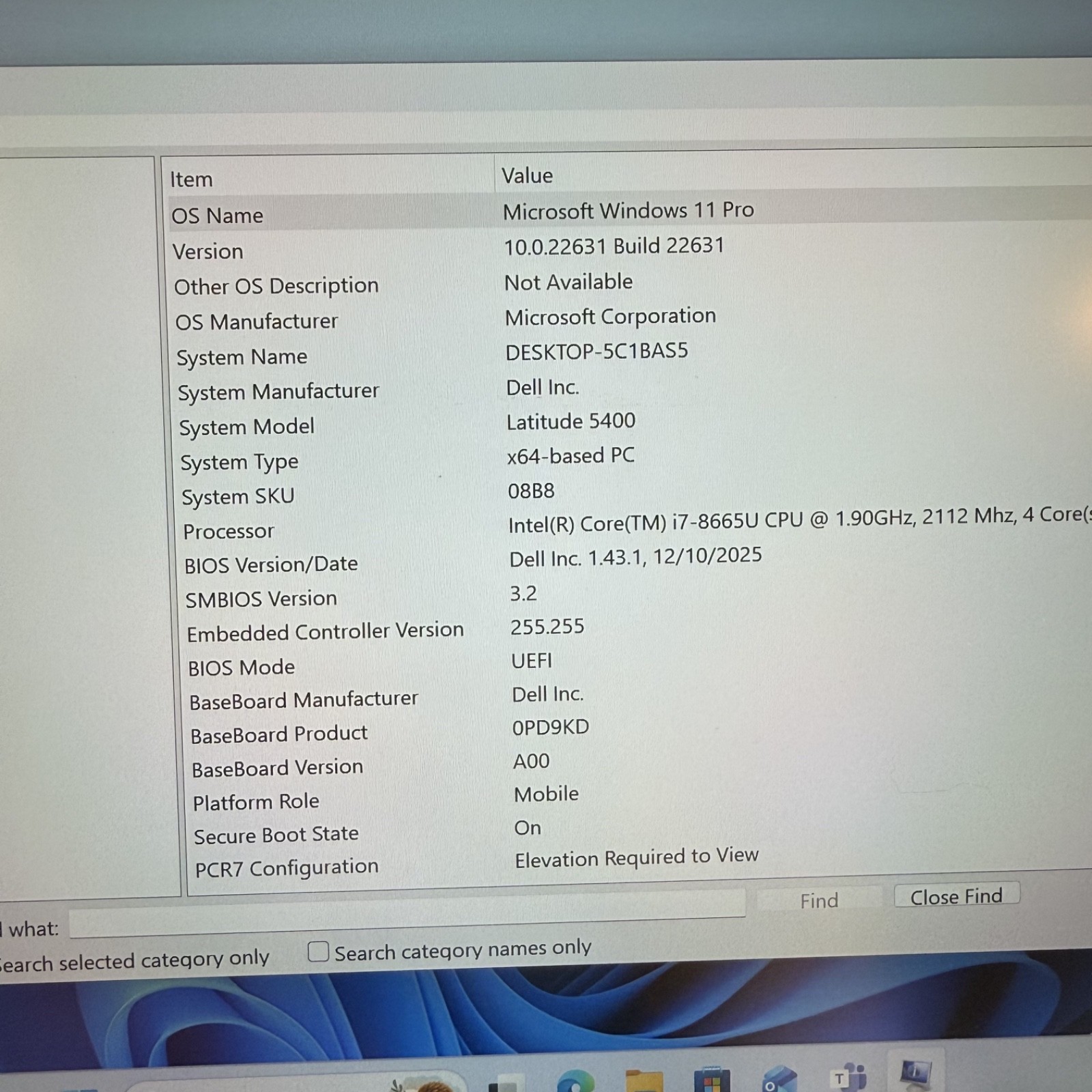
Task: Click the value 0PD9KD
Action: point(550,728)
